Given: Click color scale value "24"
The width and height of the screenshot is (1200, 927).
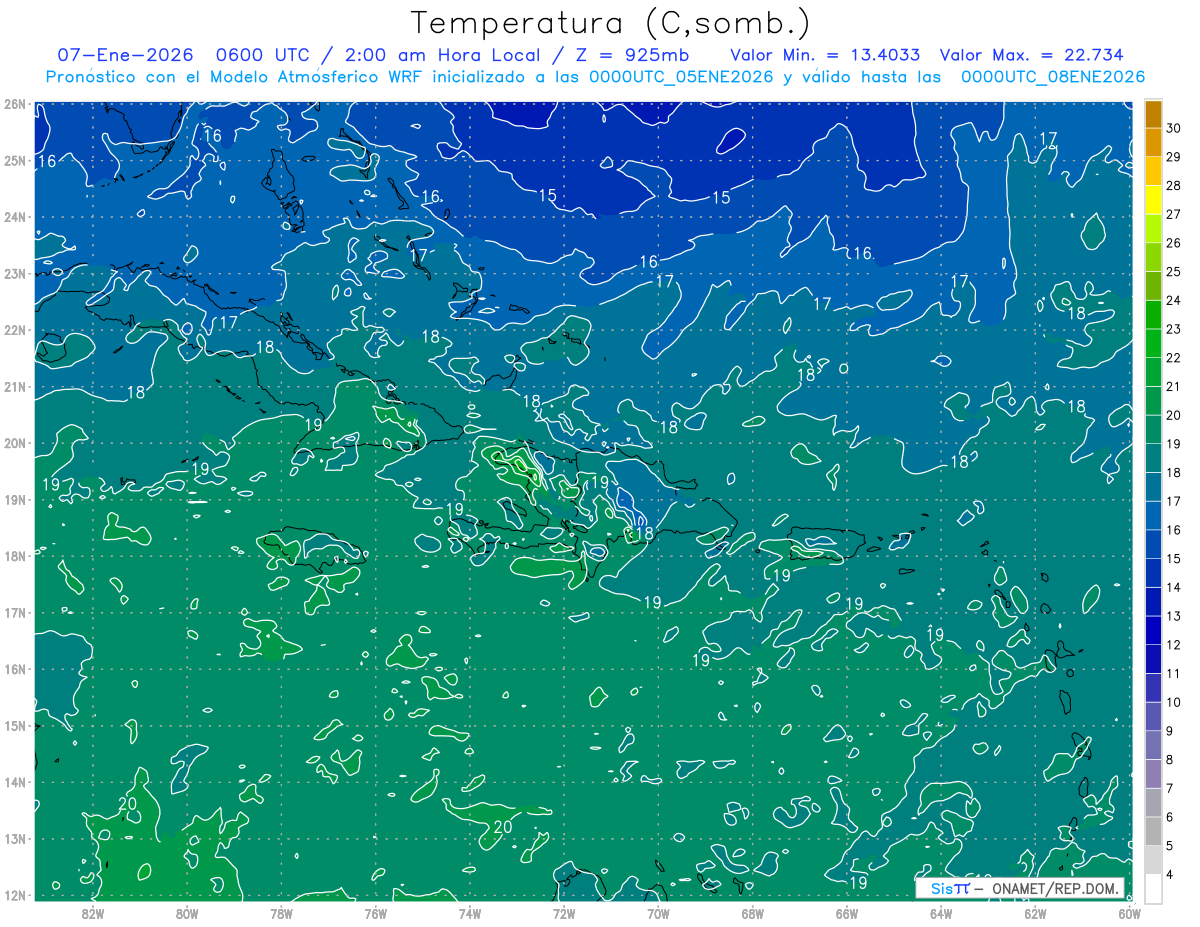Looking at the screenshot, I should tap(1174, 301).
